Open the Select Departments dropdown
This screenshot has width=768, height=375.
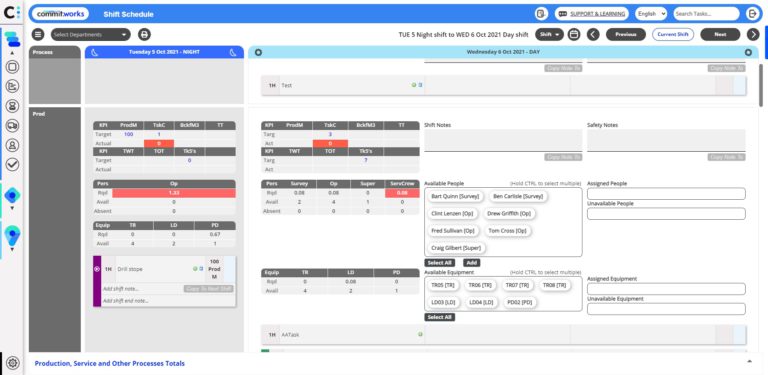tap(91, 35)
